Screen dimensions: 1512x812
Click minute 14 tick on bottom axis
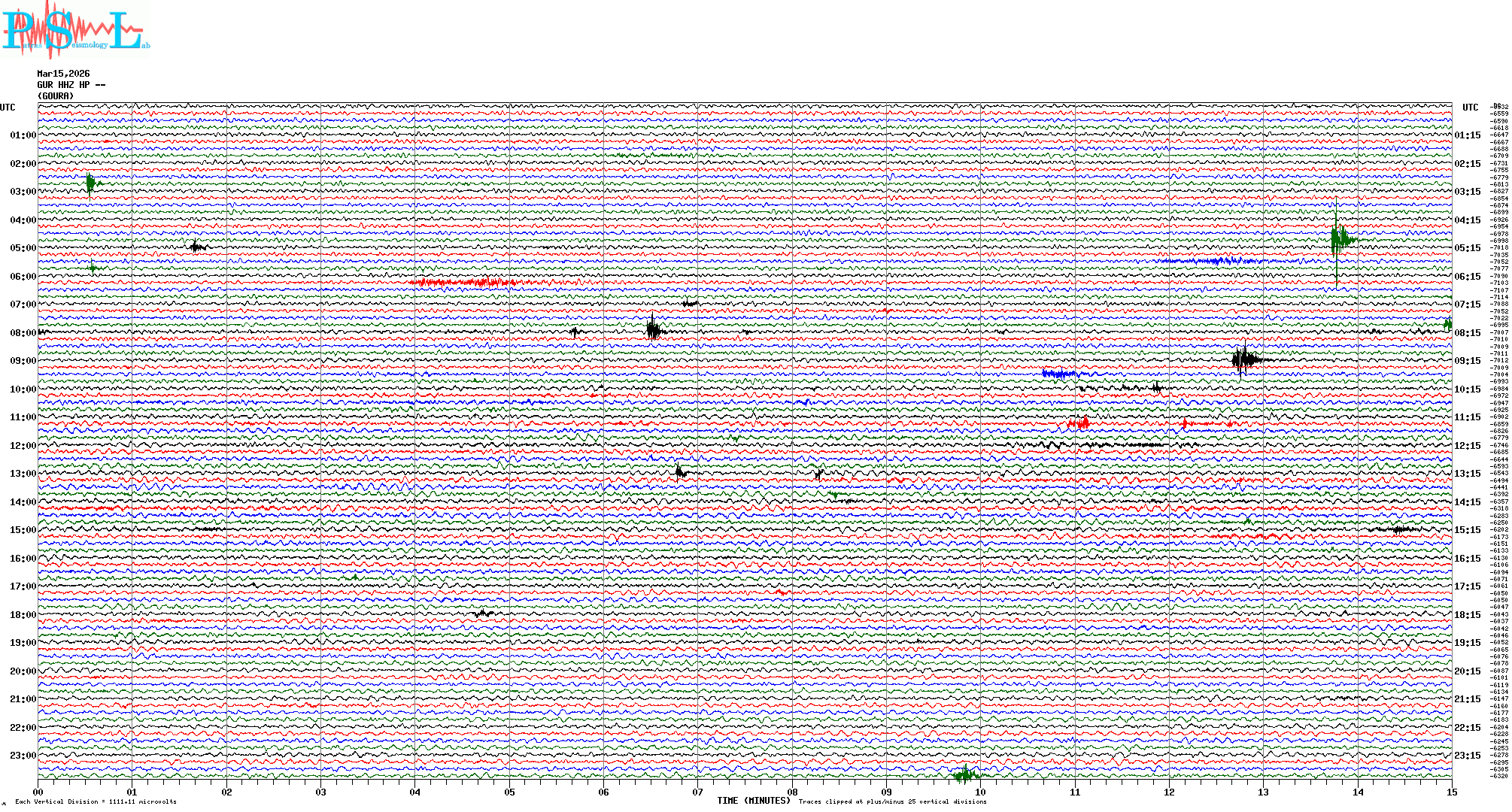point(1358,792)
